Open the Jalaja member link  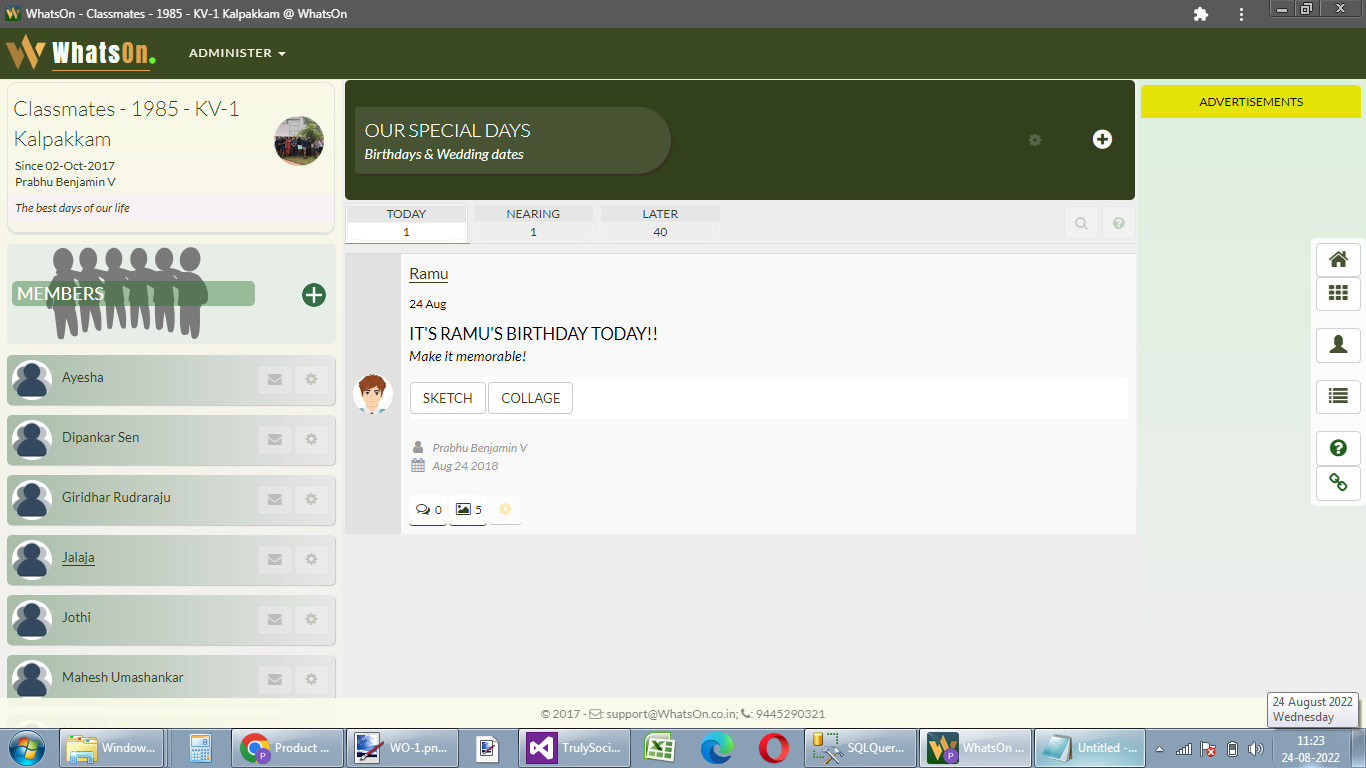[78, 557]
